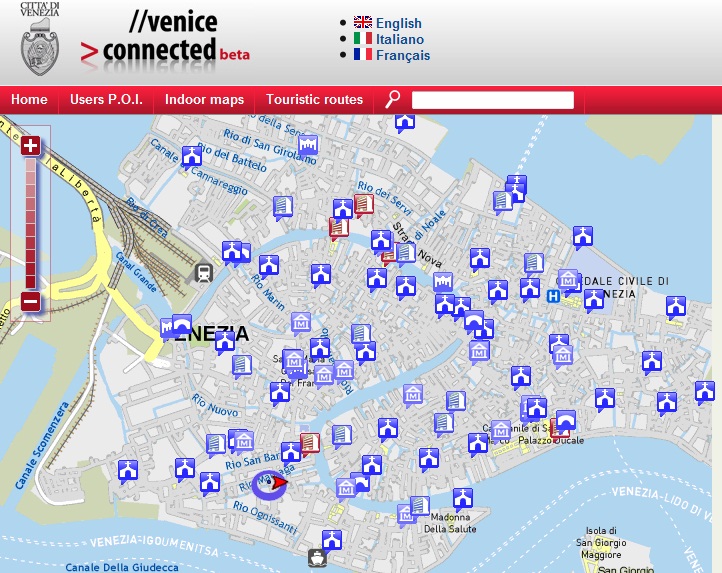Select red building marker near Rio dei Servi

pos(363,205)
